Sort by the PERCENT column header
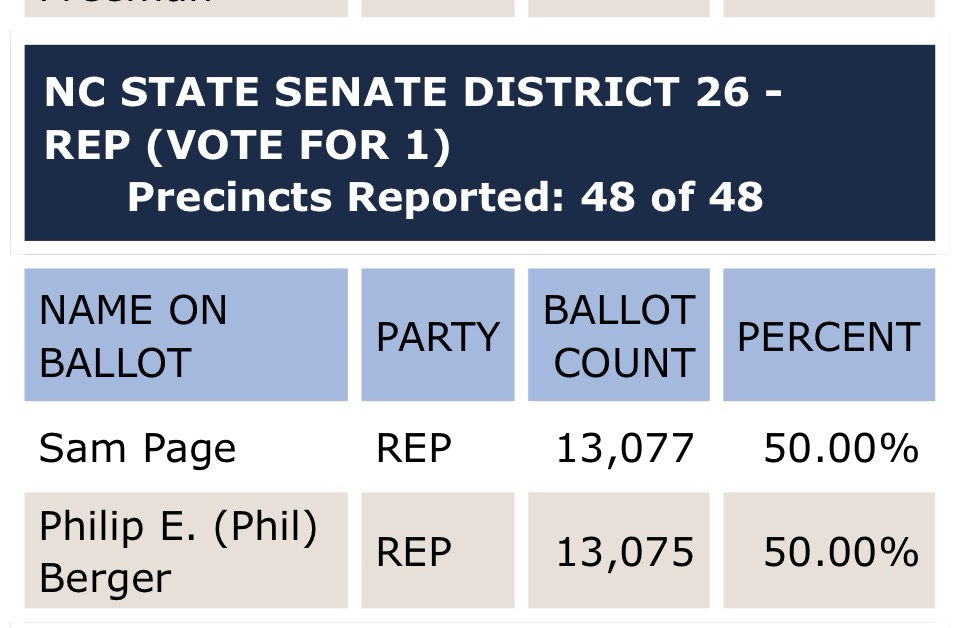 coord(828,337)
